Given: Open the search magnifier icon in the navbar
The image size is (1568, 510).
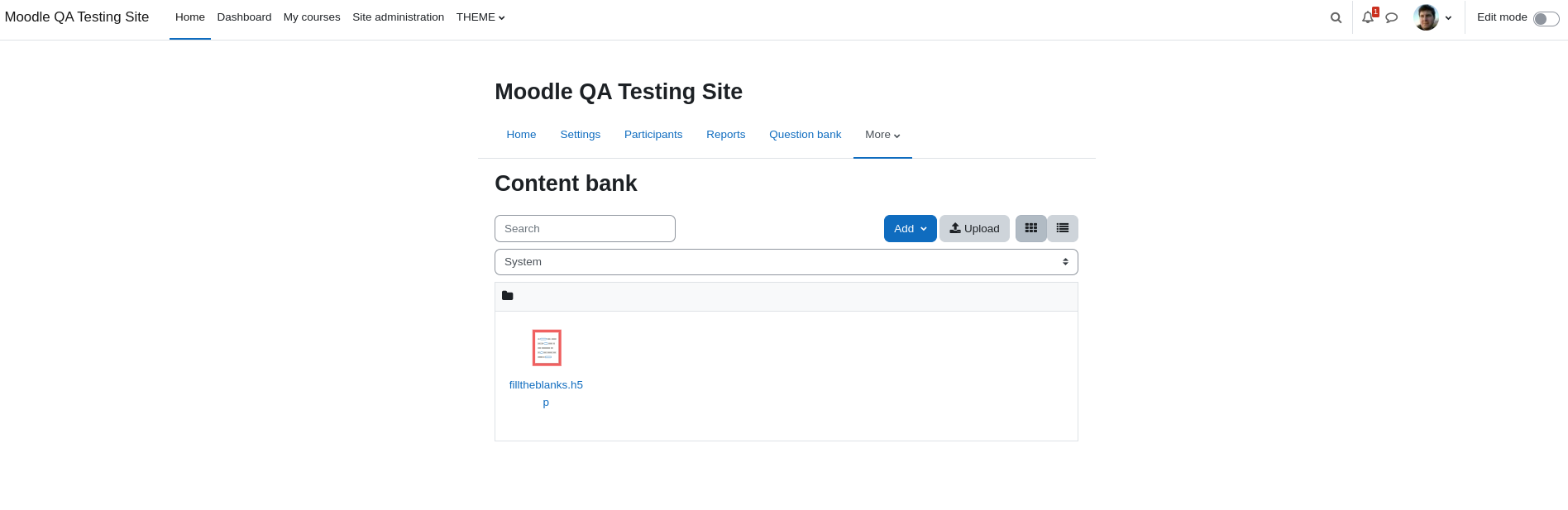Looking at the screenshot, I should tap(1336, 17).
